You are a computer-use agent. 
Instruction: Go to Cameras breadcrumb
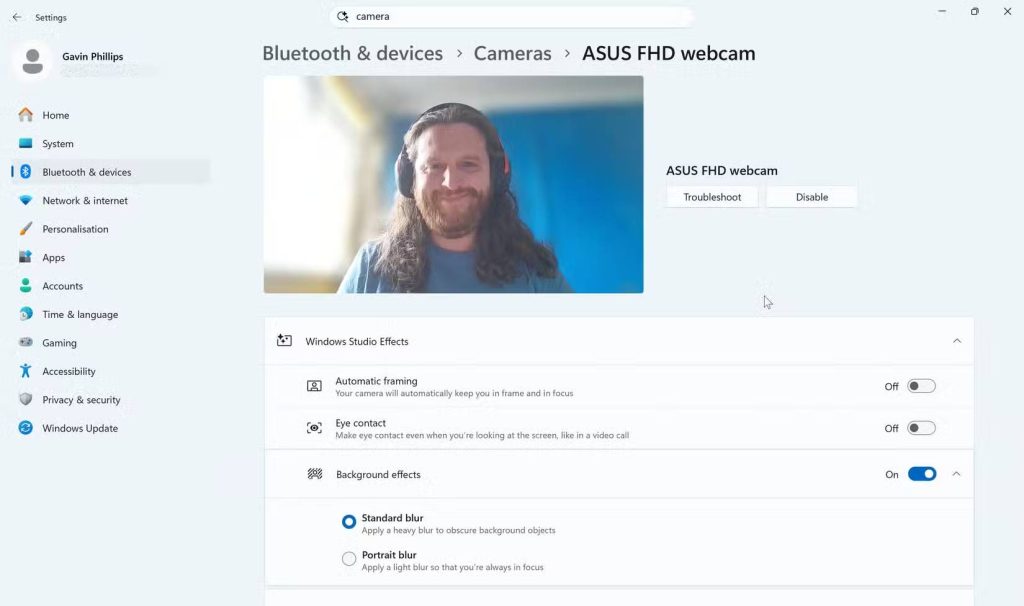[513, 53]
